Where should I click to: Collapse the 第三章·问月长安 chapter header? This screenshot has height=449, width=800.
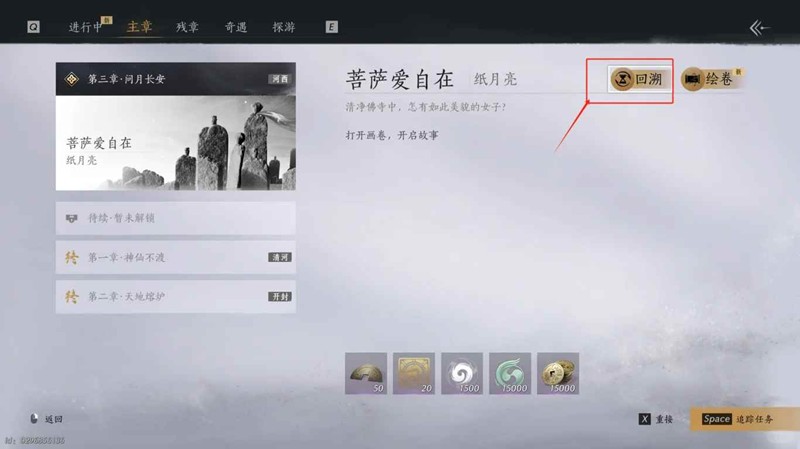(176, 79)
